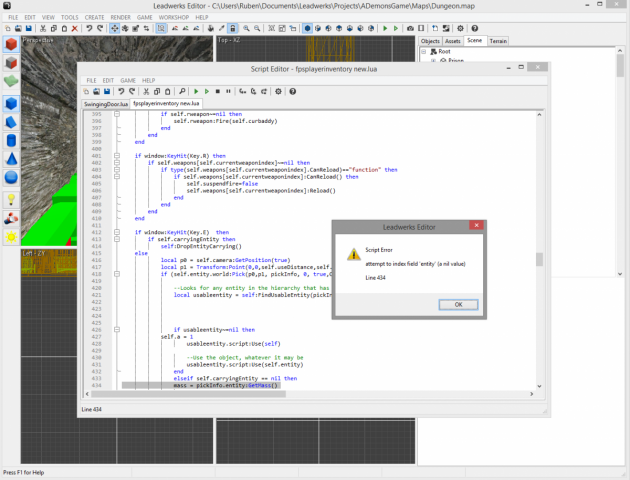Click OK in the Script Error dialog

click(x=458, y=304)
